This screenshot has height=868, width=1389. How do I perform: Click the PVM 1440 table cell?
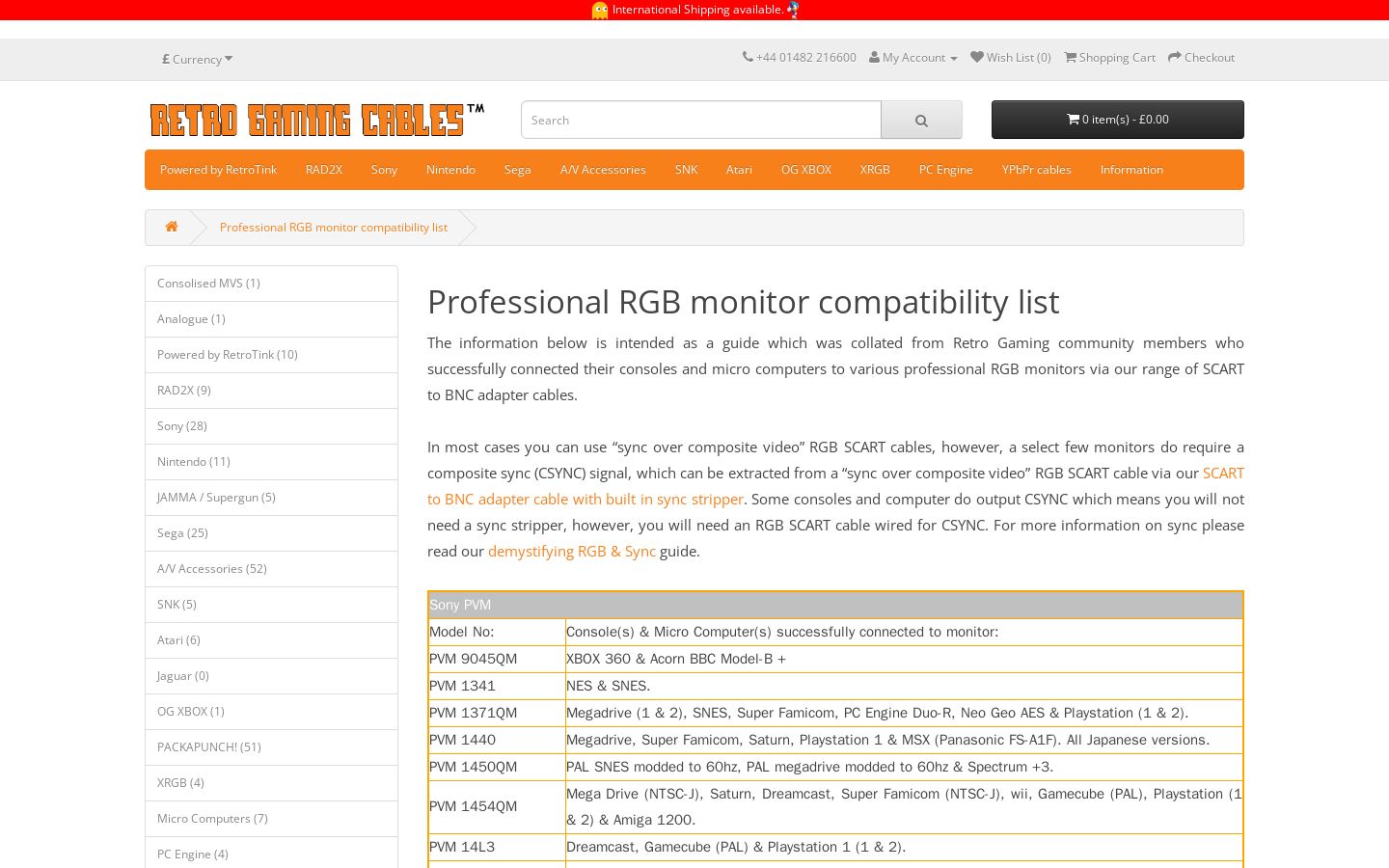click(497, 740)
